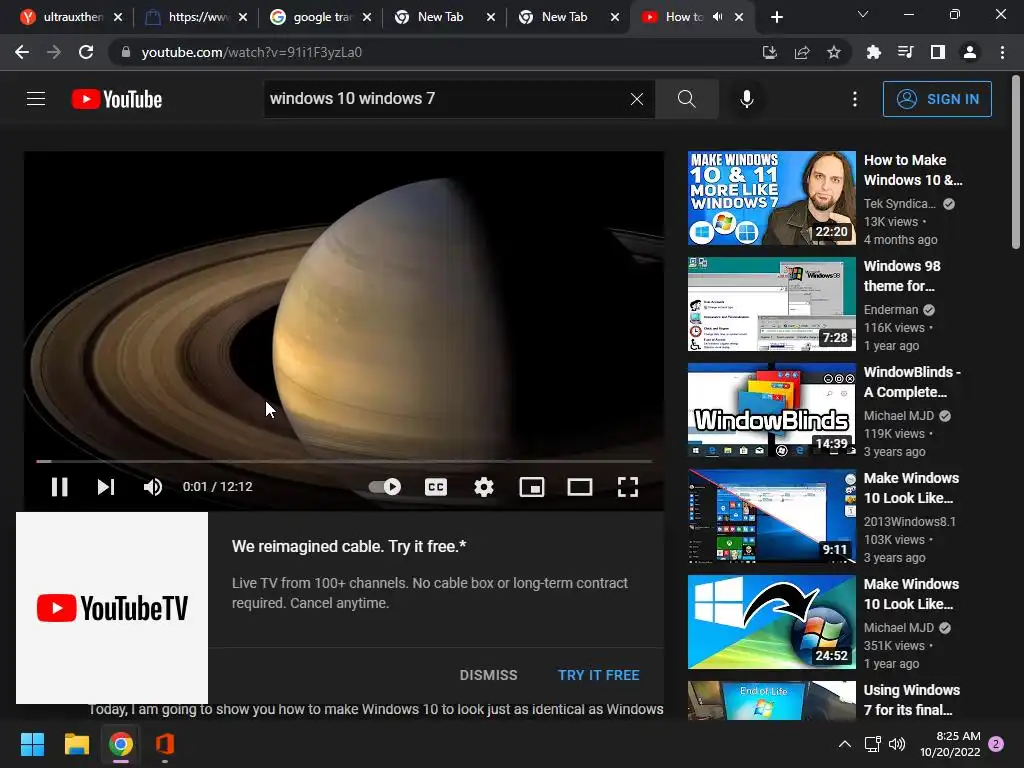Open Michael MJD 351K views video thumbnail
The height and width of the screenshot is (768, 1024).
pyautogui.click(x=771, y=622)
